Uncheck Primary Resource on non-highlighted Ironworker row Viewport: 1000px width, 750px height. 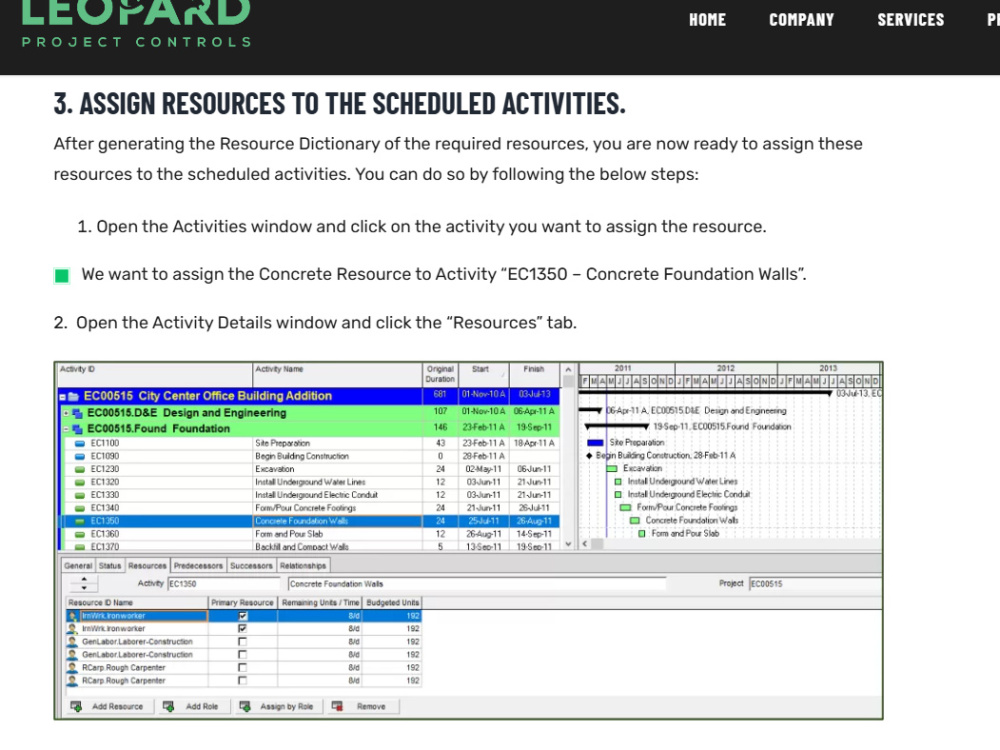pyautogui.click(x=242, y=629)
